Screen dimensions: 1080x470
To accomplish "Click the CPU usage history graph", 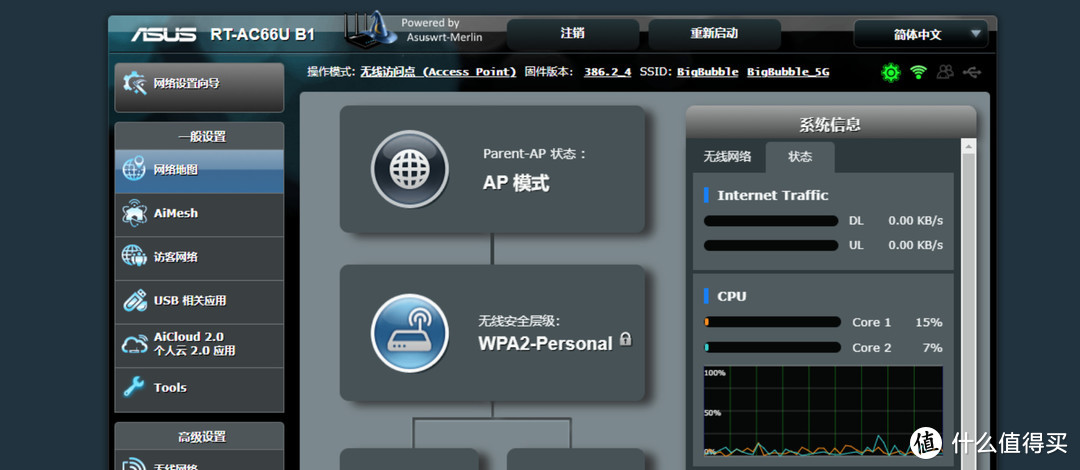I will 823,411.
